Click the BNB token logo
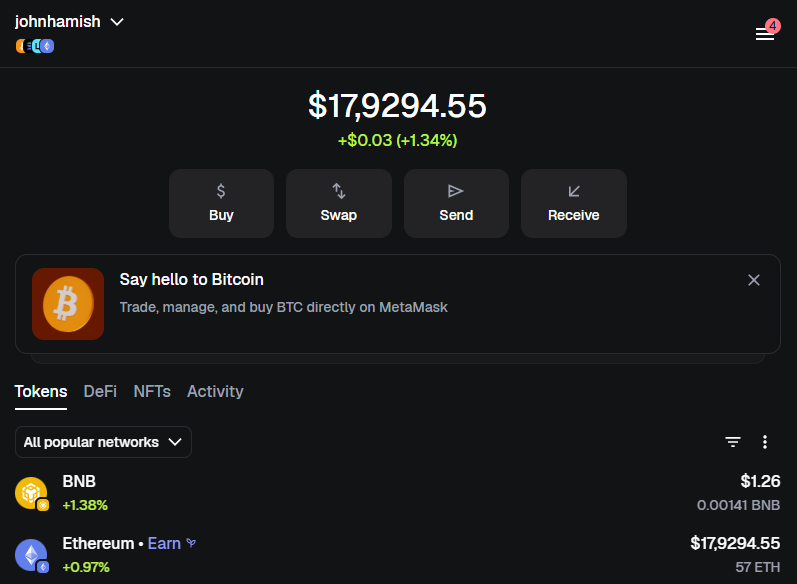This screenshot has width=797, height=584. (x=32, y=493)
